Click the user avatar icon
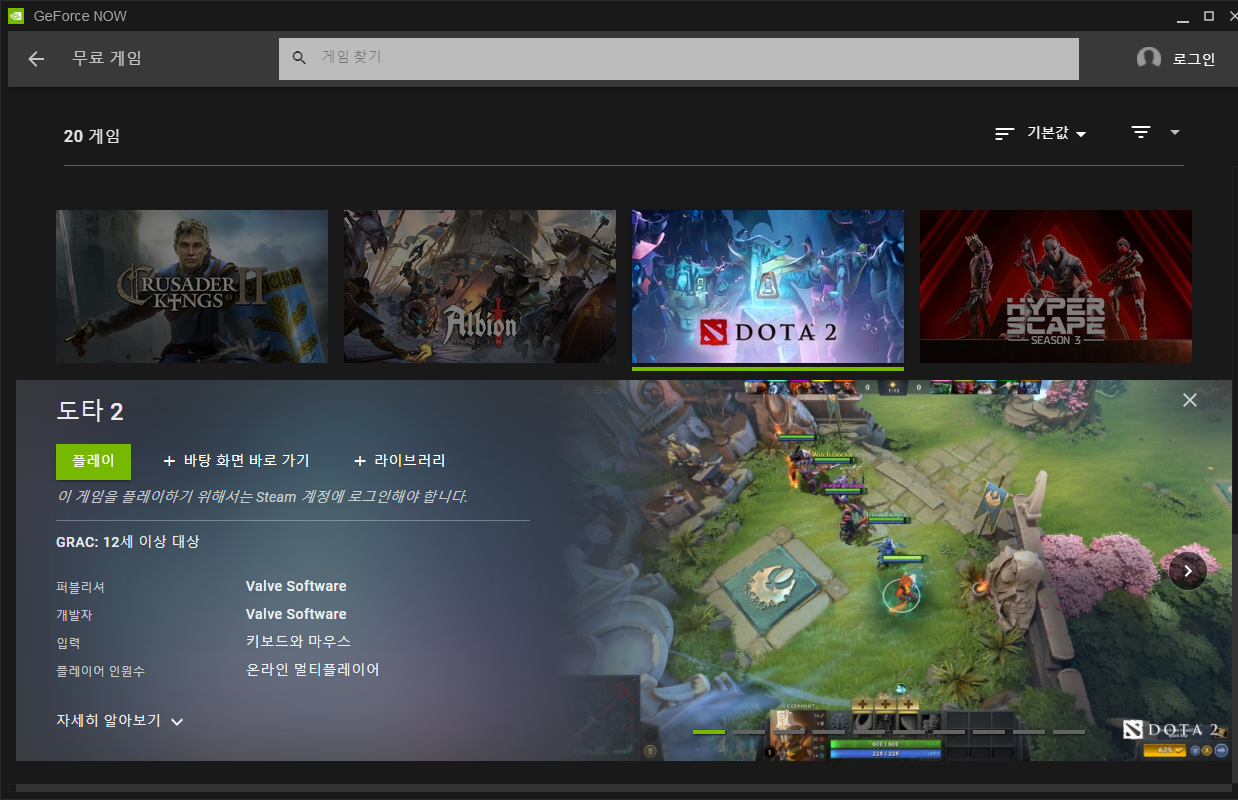 [x=1149, y=58]
